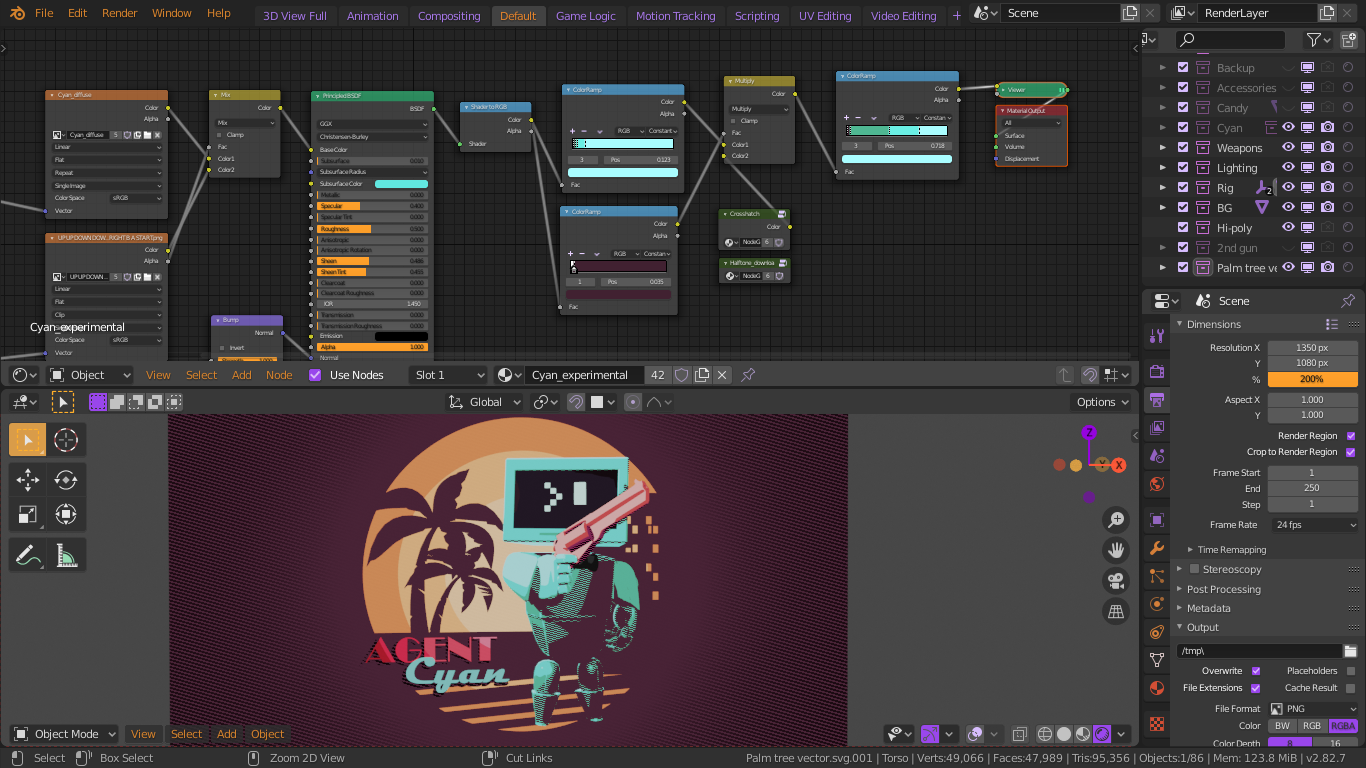Open the Material properties tab

click(1157, 688)
